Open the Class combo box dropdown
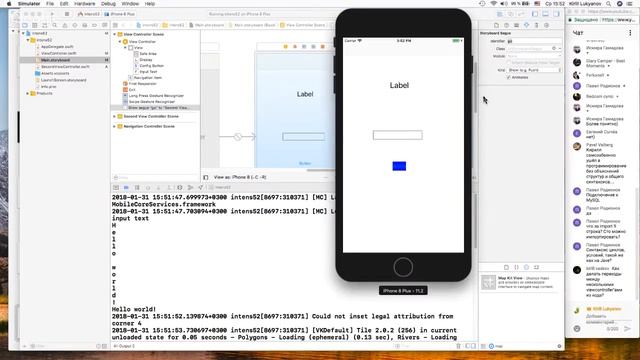640x360 pixels. (560, 49)
